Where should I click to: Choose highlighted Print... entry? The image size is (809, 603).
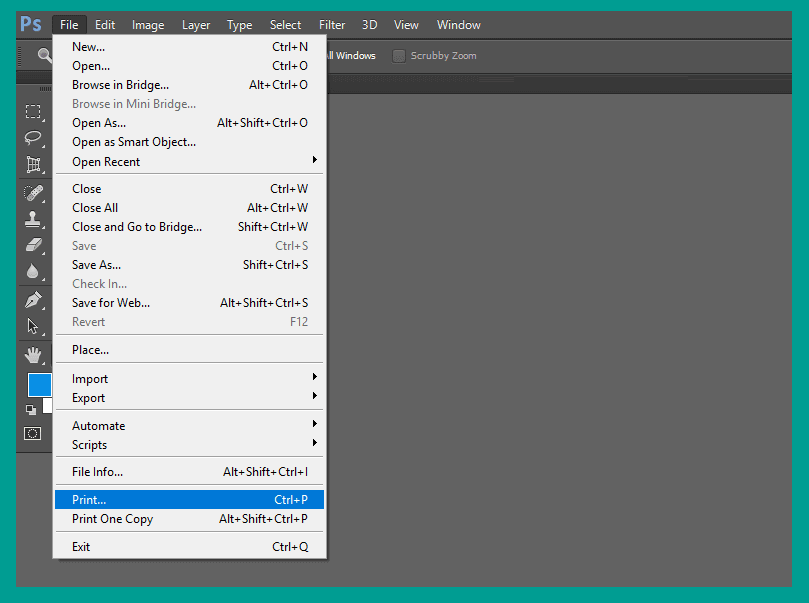(189, 500)
